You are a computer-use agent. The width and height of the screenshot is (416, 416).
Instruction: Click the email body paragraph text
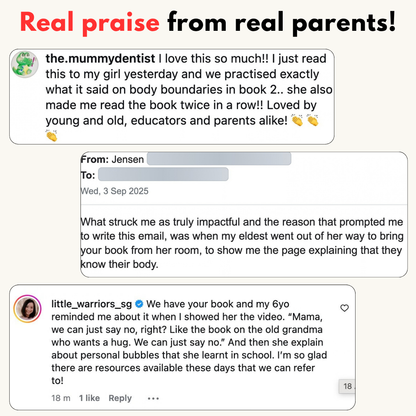[x=242, y=243]
